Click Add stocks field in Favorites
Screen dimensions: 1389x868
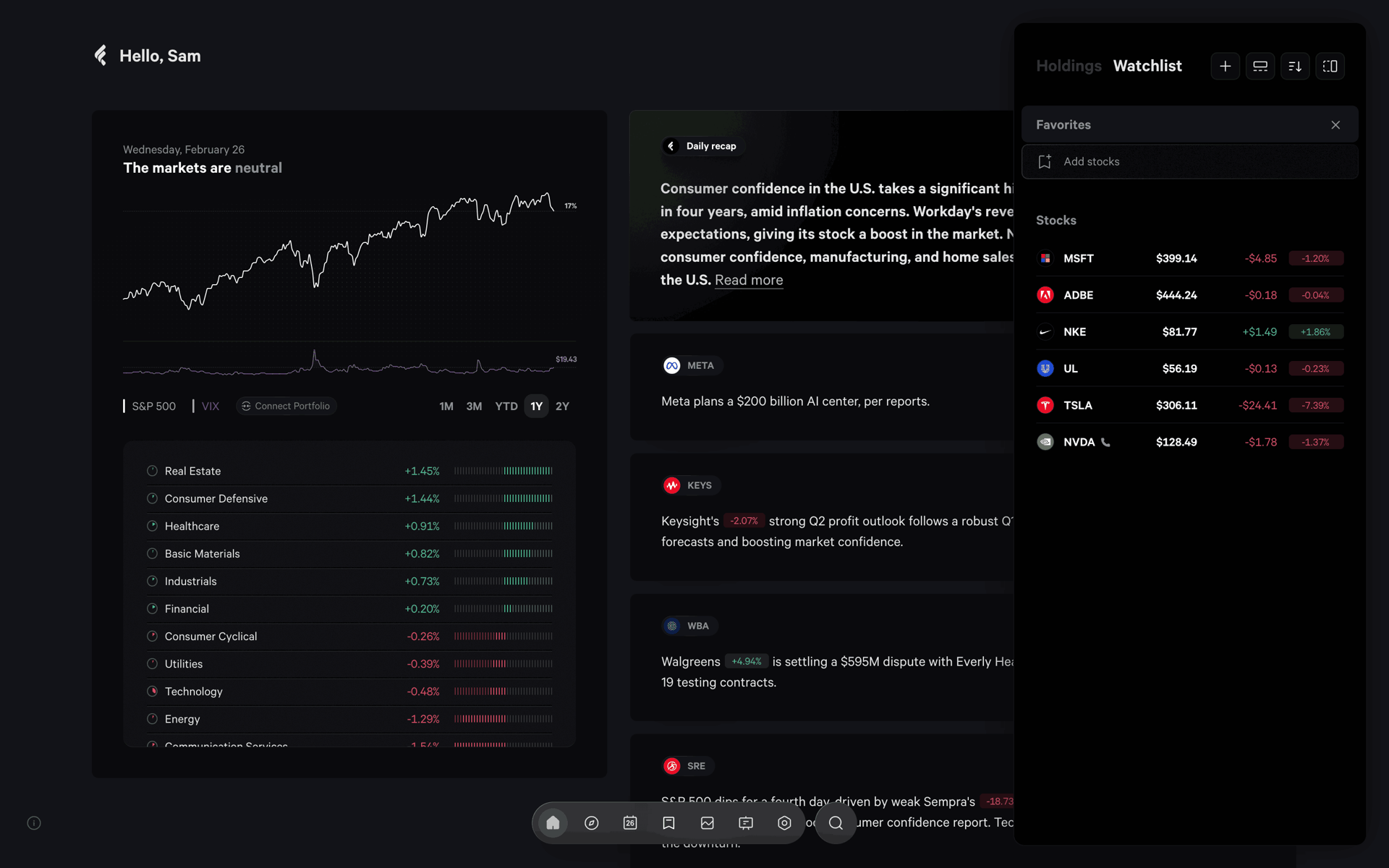1189,161
